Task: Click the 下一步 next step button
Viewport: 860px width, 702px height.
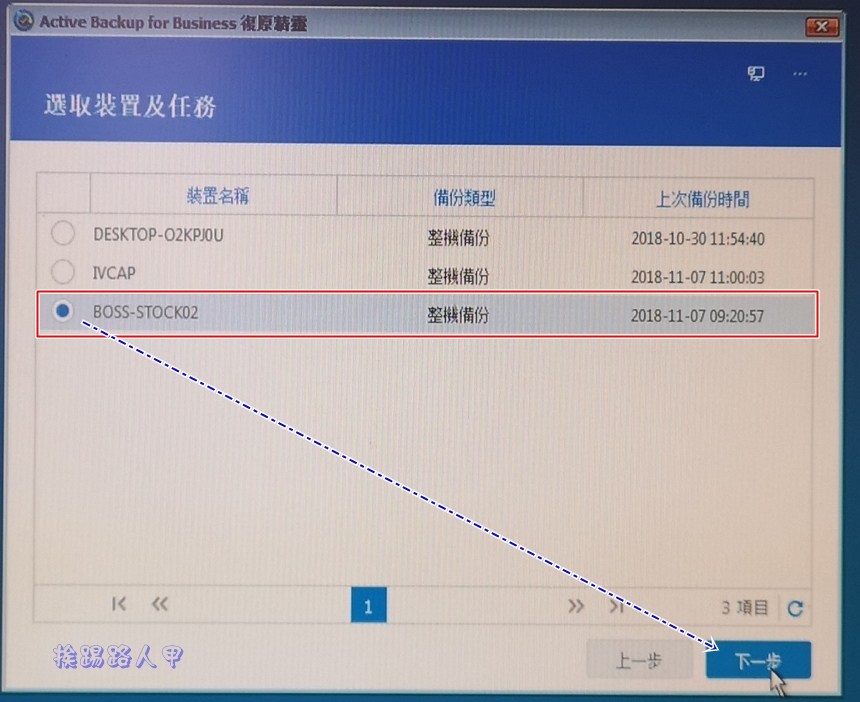Action: (759, 660)
